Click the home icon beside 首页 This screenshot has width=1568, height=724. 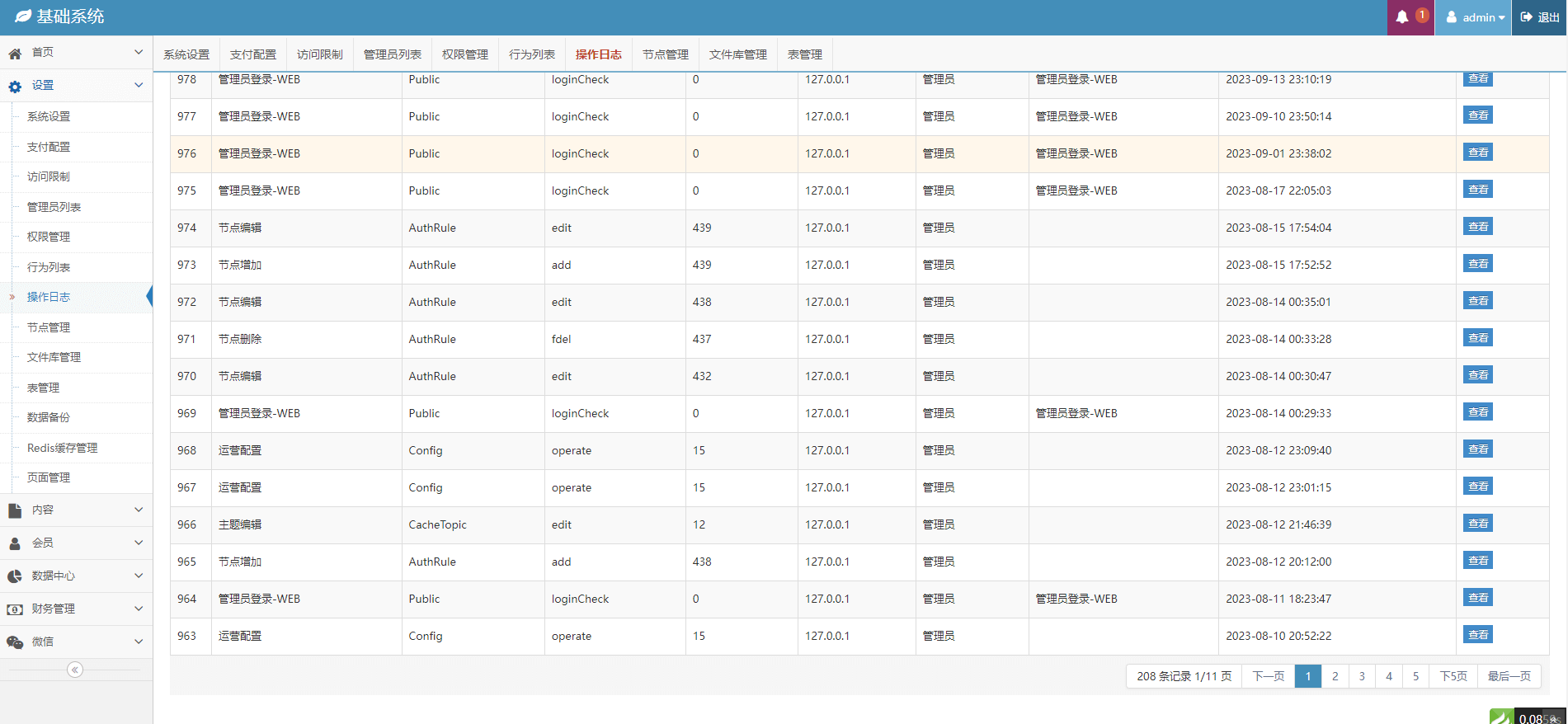pos(15,54)
